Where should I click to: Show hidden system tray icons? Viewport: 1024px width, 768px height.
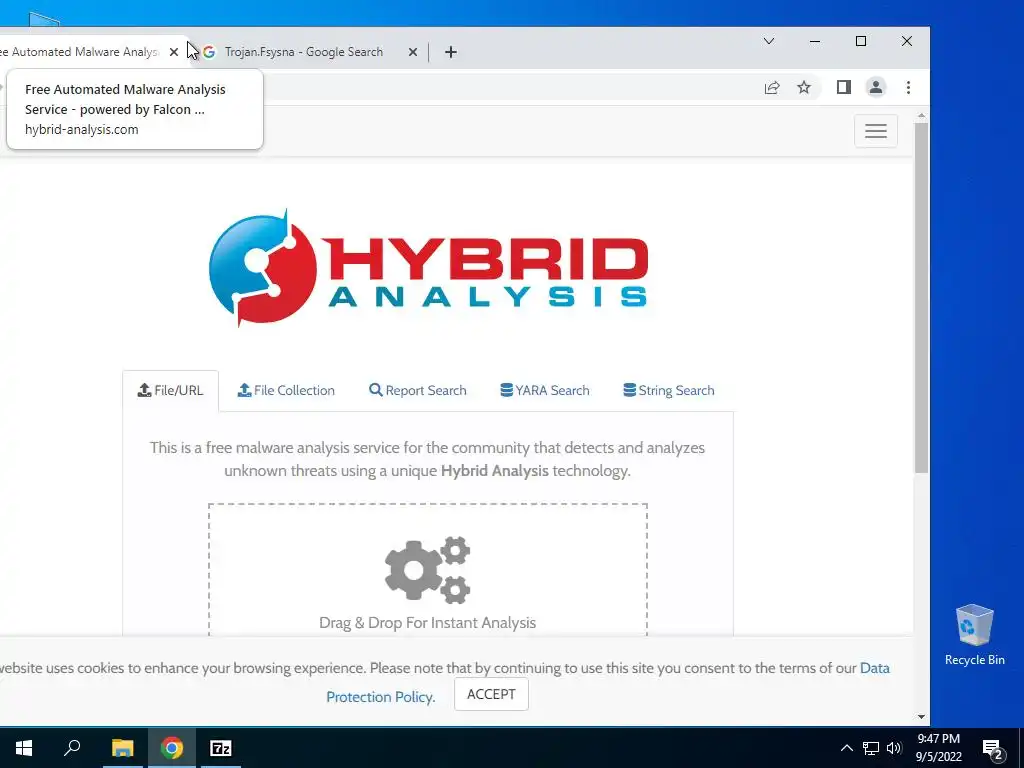tap(846, 748)
